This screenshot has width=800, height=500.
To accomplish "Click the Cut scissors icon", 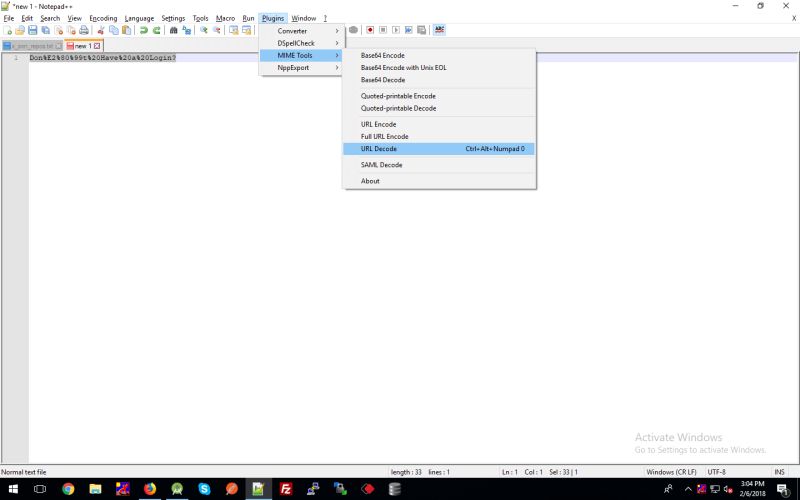I will (x=101, y=30).
